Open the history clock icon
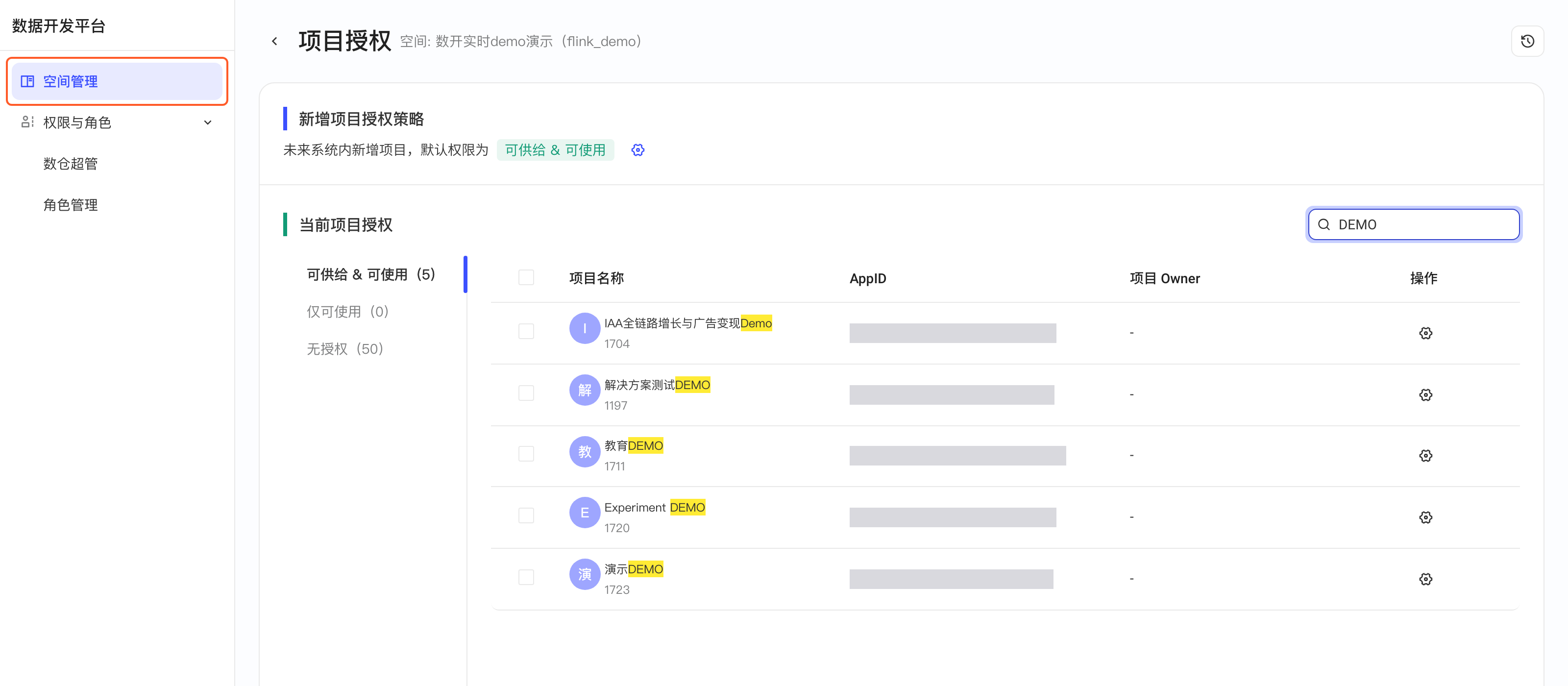 click(1527, 41)
